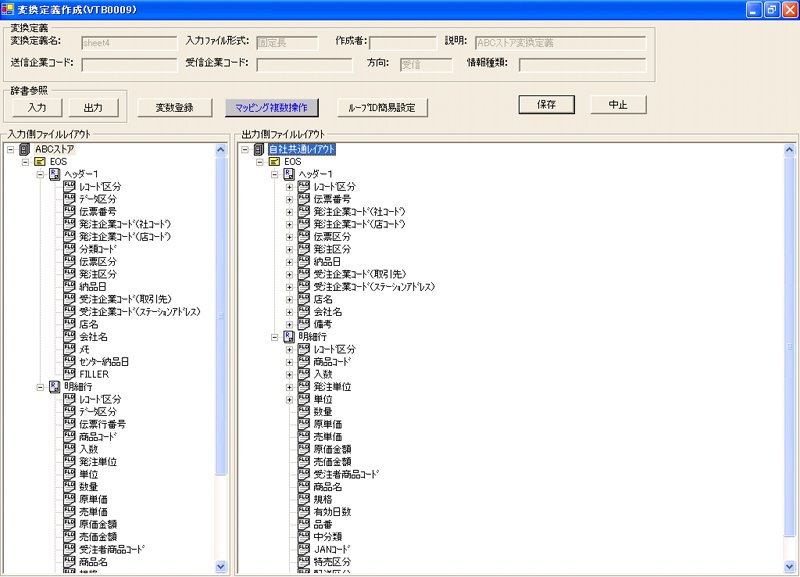Click field icon beside FILLER
Screen dimensions: 800x577
[69, 374]
